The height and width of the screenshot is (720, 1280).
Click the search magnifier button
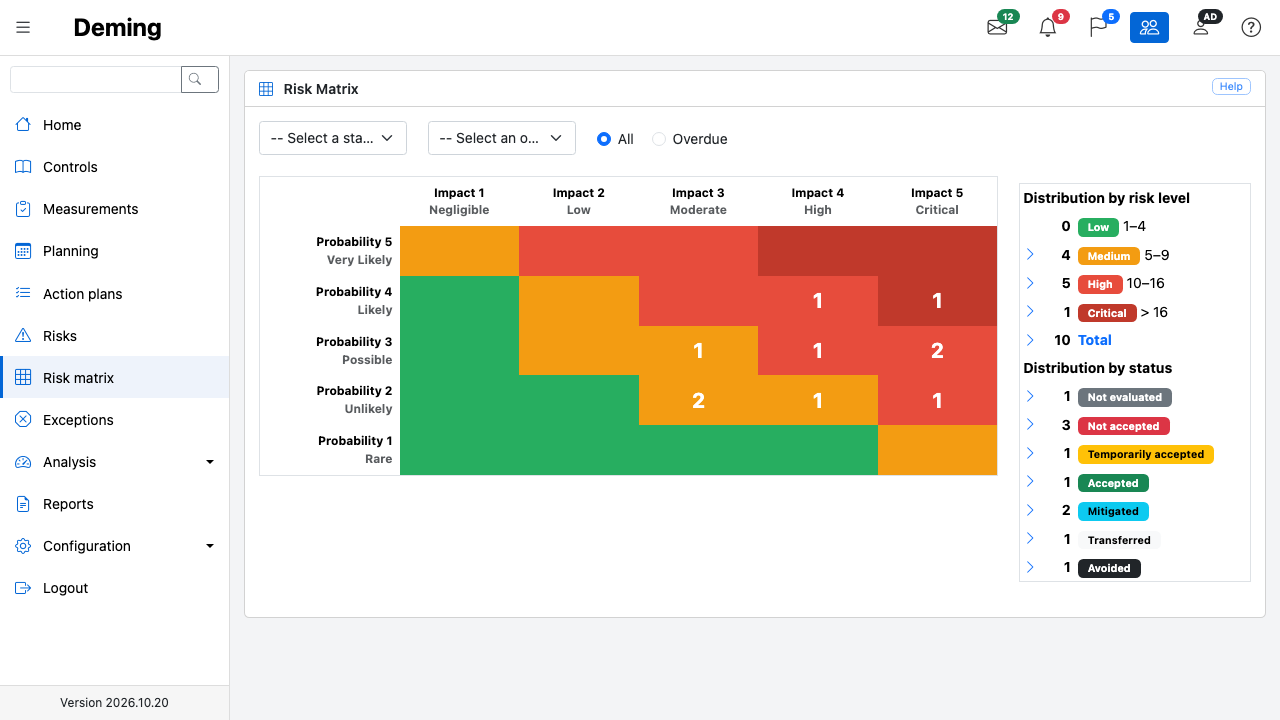[200, 79]
